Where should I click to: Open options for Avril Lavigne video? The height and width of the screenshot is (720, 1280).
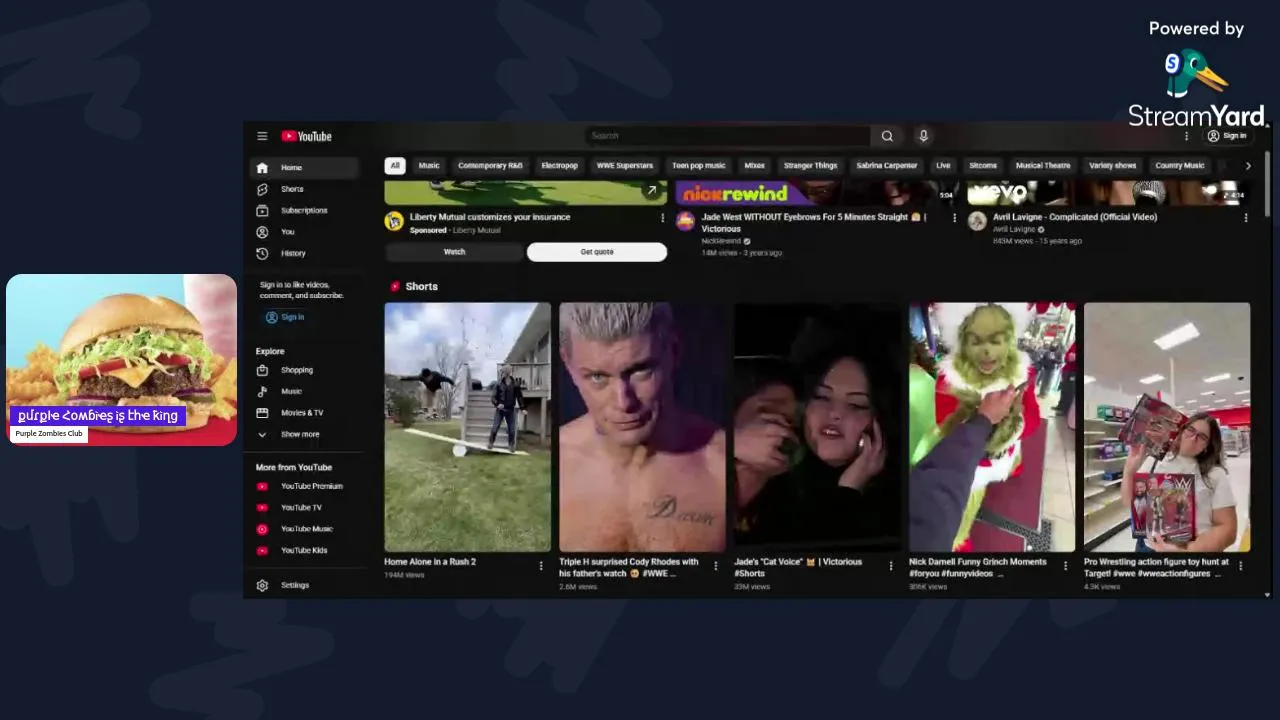[1246, 218]
